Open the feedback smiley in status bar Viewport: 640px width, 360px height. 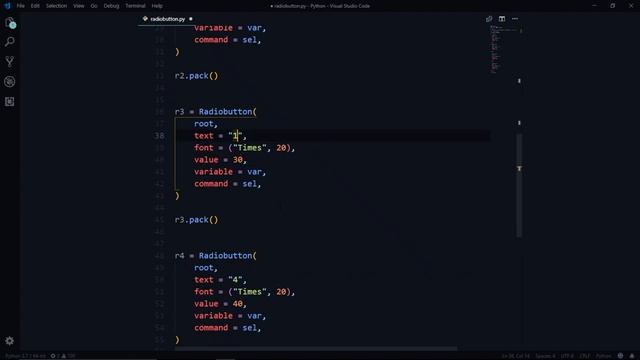(x=620, y=356)
